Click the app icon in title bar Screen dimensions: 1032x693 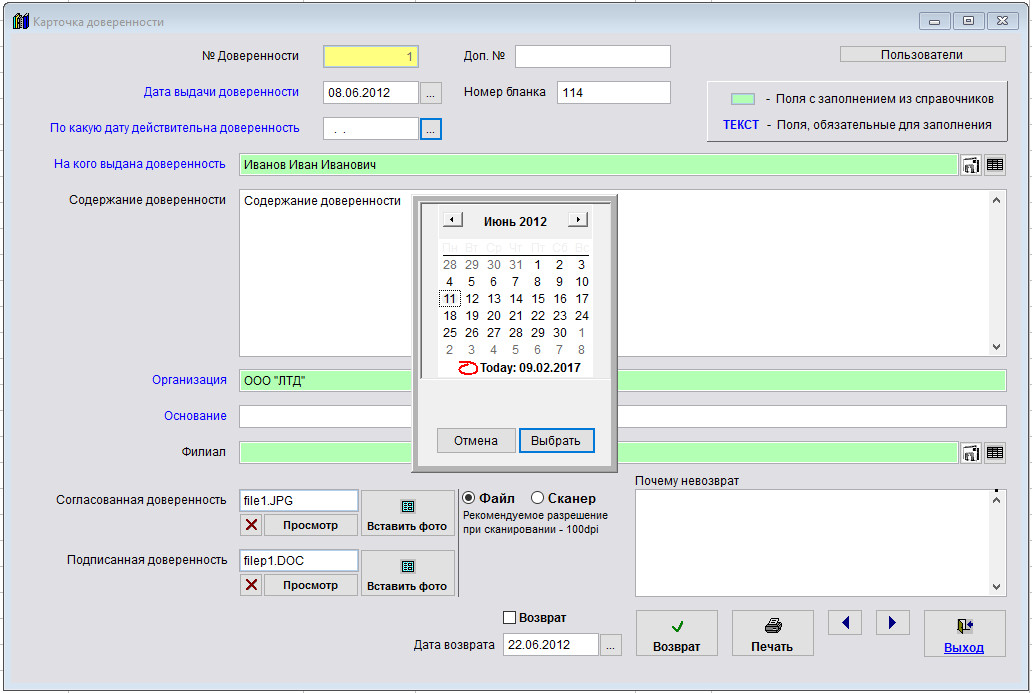[20, 22]
